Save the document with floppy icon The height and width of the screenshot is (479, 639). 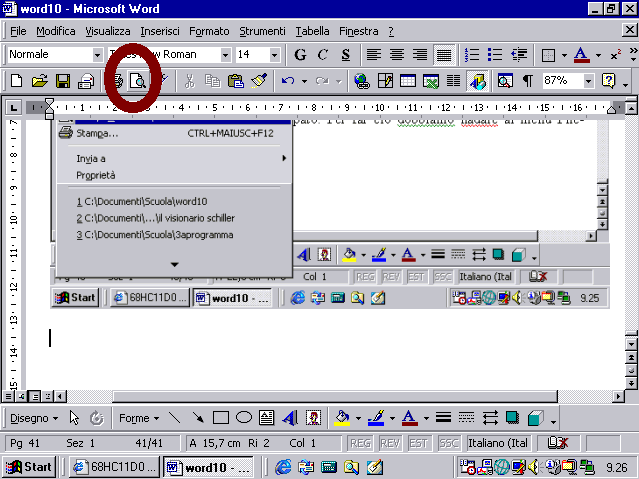(x=62, y=81)
